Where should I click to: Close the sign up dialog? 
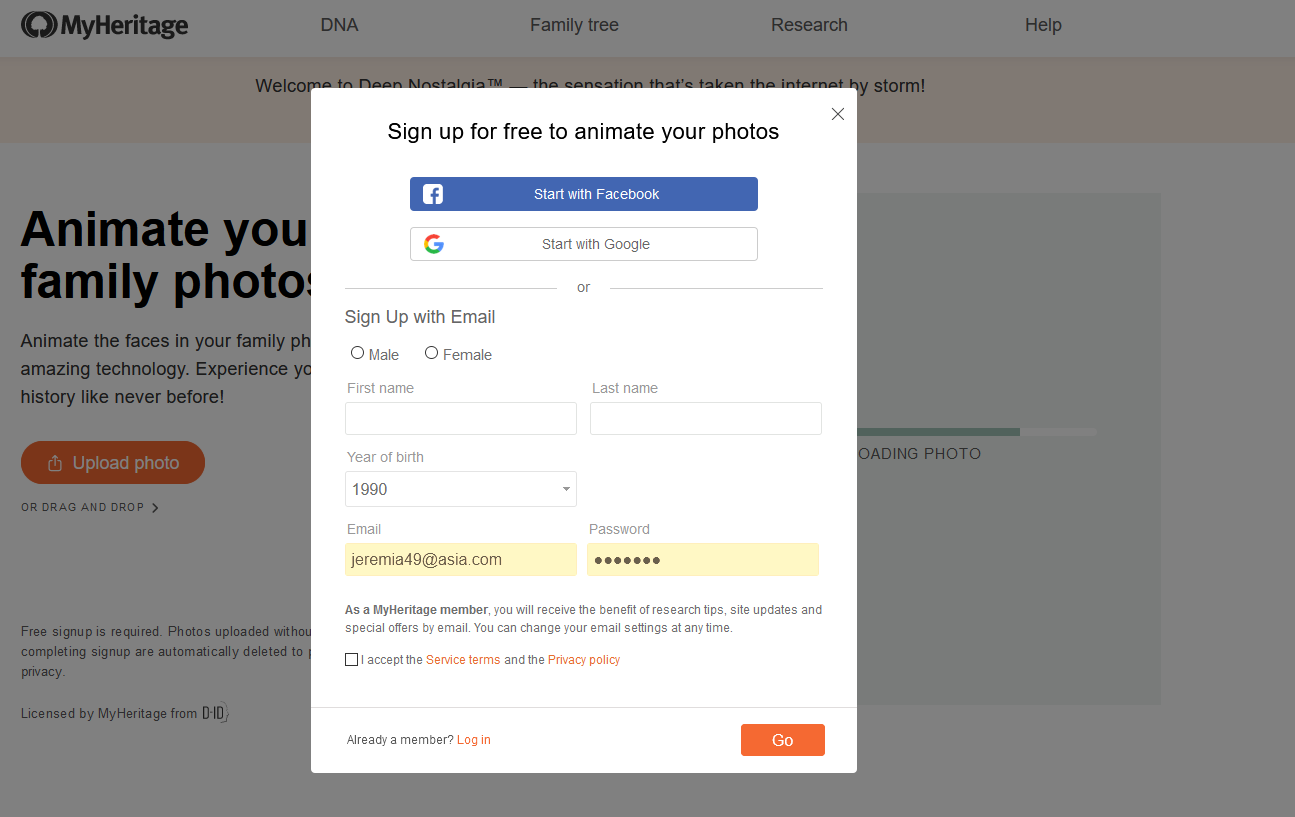coord(838,114)
